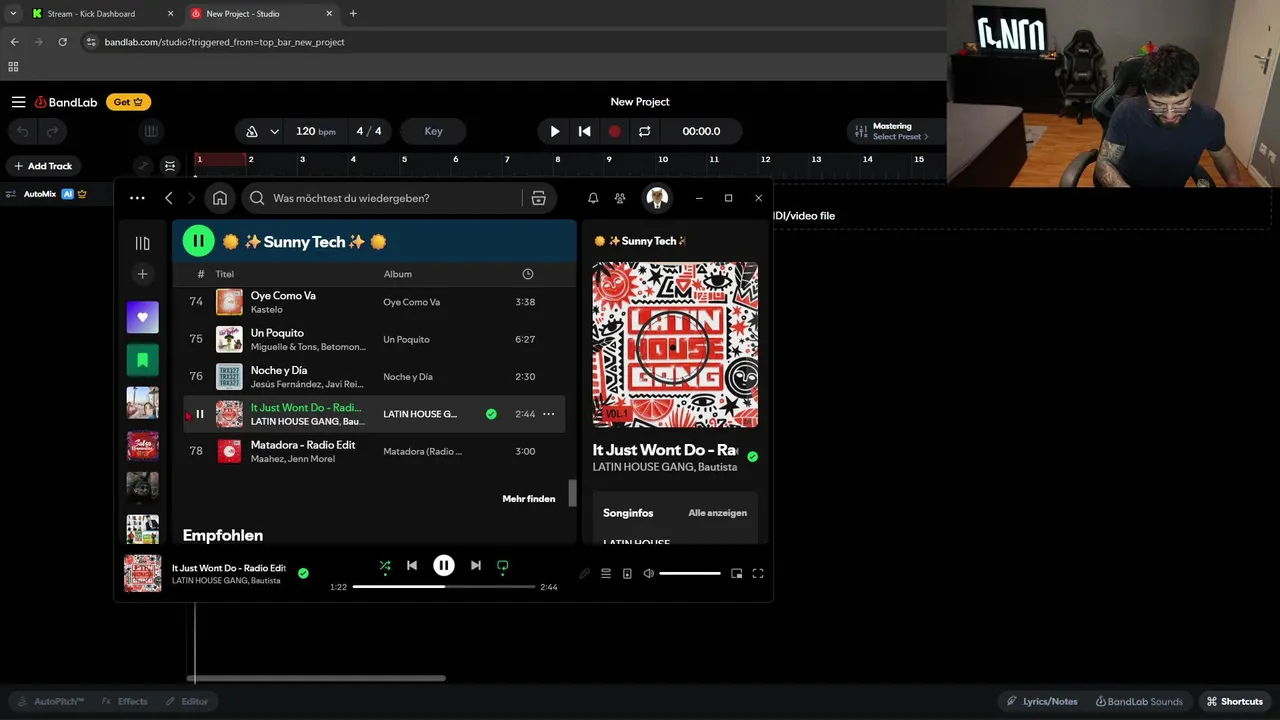Viewport: 1280px width, 720px height.
Task: Return to start in BandLab transport
Action: point(585,131)
